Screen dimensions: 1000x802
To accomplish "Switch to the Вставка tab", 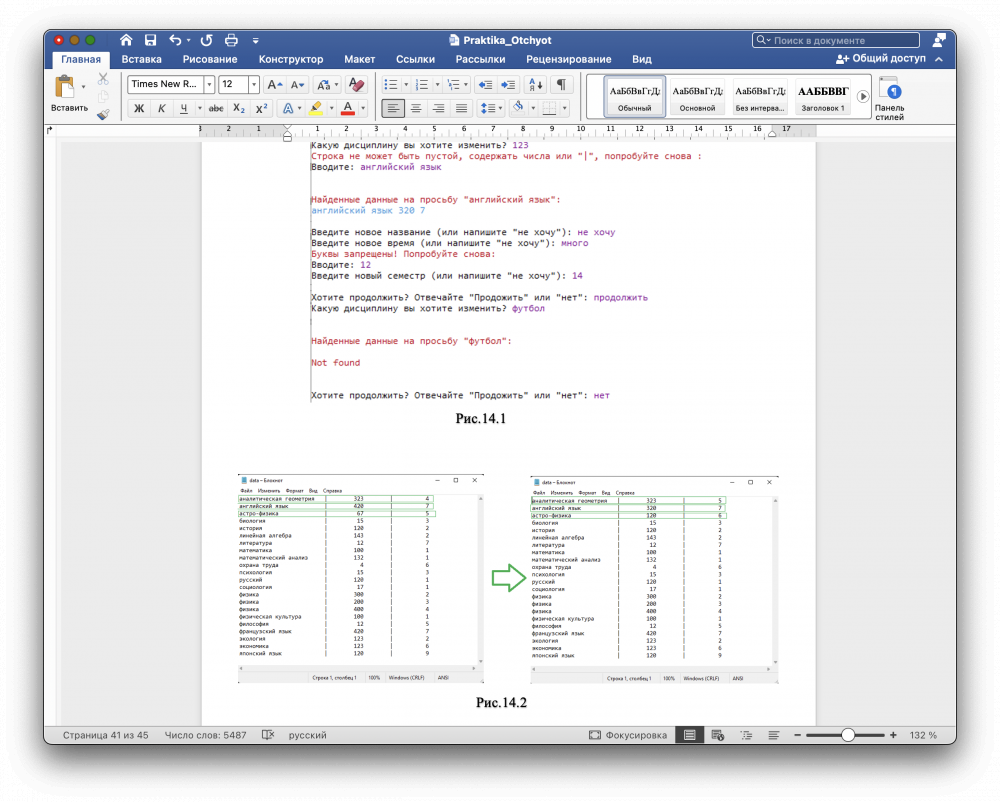I will 141,59.
